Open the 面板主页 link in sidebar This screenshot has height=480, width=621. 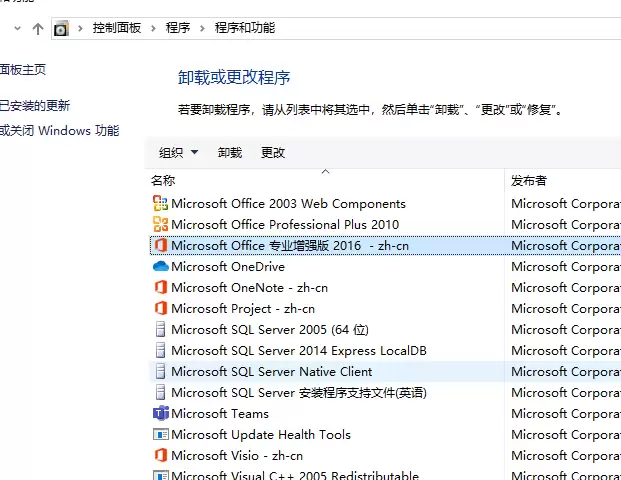23,70
